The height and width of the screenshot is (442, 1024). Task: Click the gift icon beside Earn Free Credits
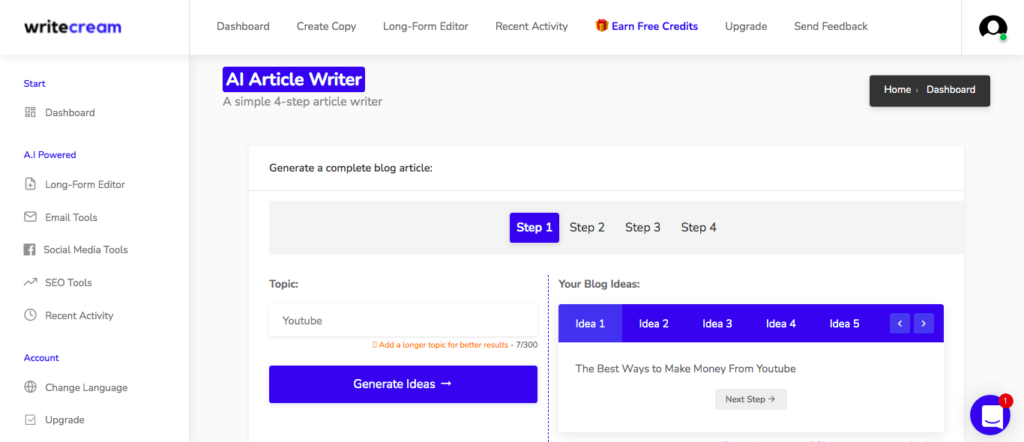[601, 26]
